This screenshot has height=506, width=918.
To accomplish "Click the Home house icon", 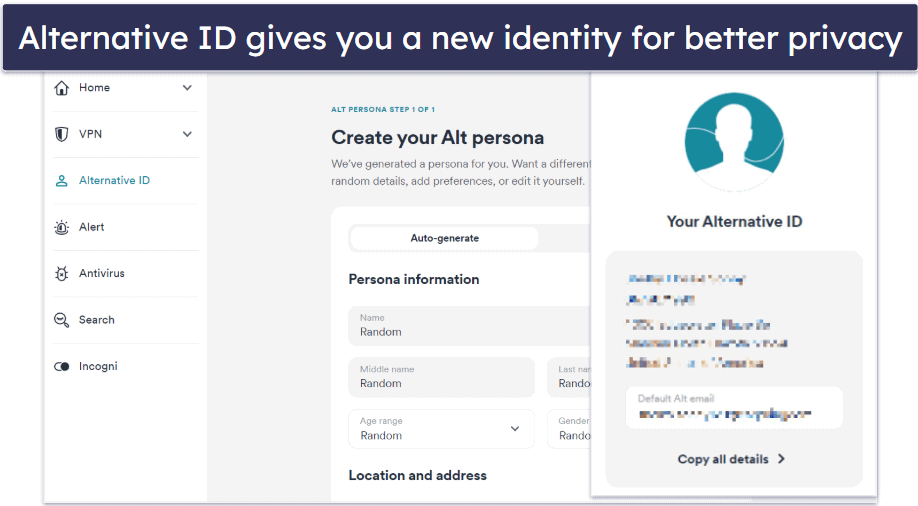I will [61, 88].
